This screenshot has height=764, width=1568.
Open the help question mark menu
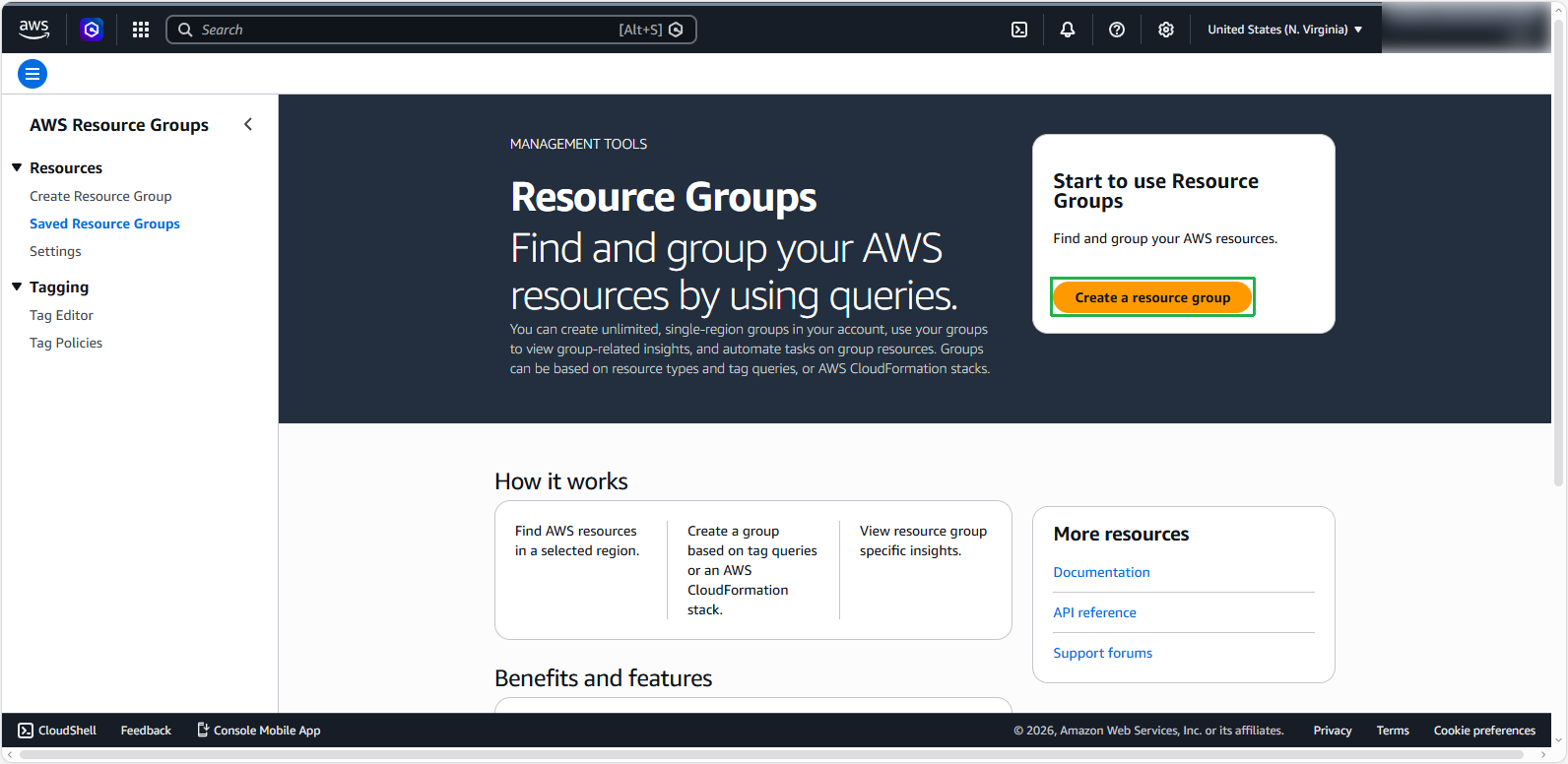pyautogui.click(x=1117, y=30)
